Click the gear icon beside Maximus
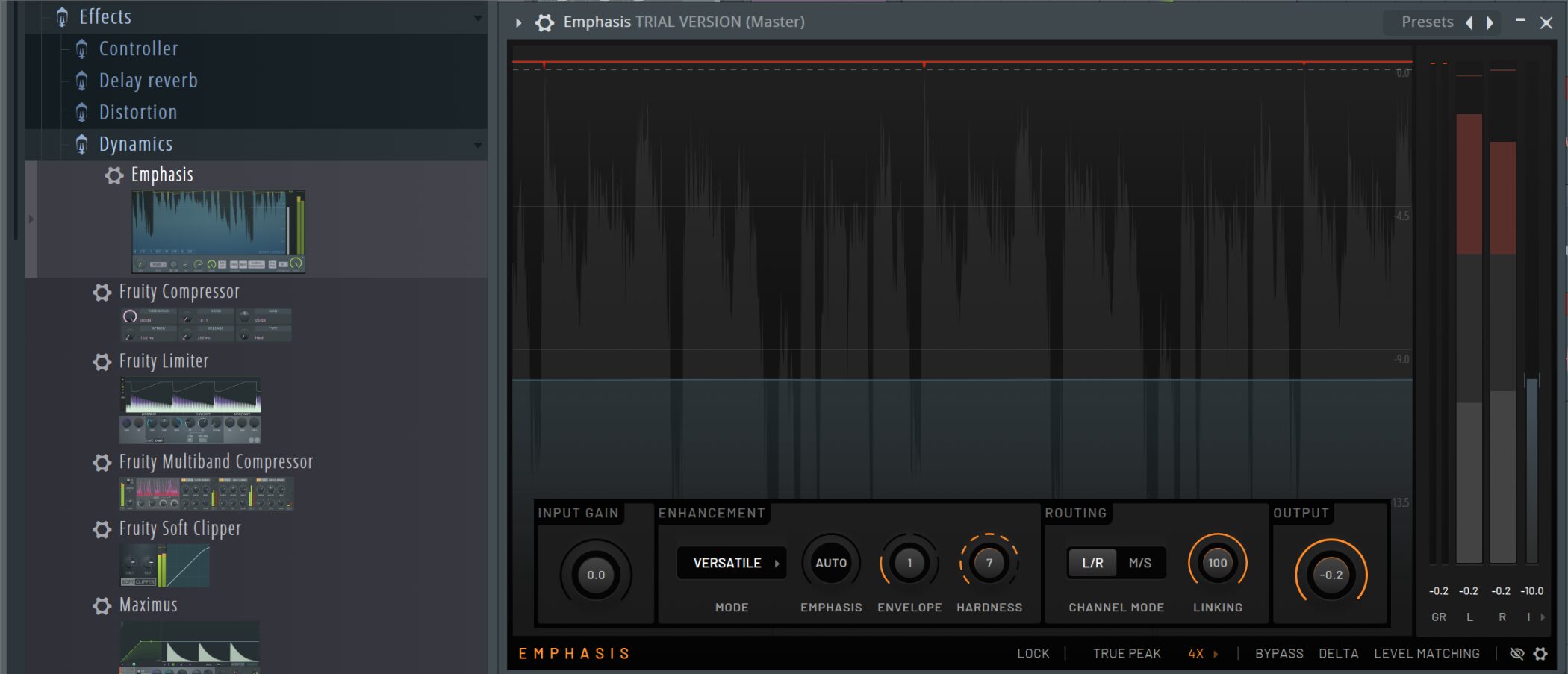 (102, 605)
